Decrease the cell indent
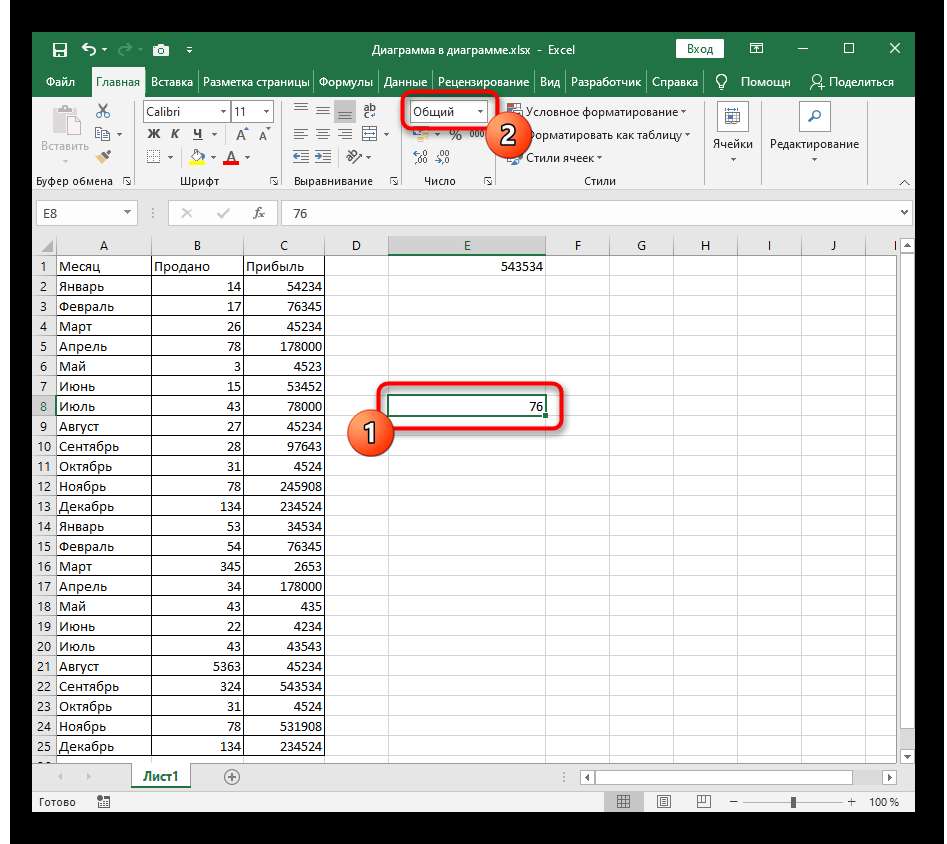947x844 pixels. coord(301,157)
